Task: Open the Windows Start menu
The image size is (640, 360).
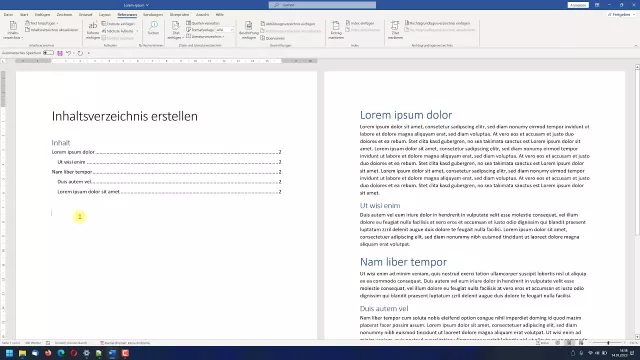Action: [x=9, y=353]
